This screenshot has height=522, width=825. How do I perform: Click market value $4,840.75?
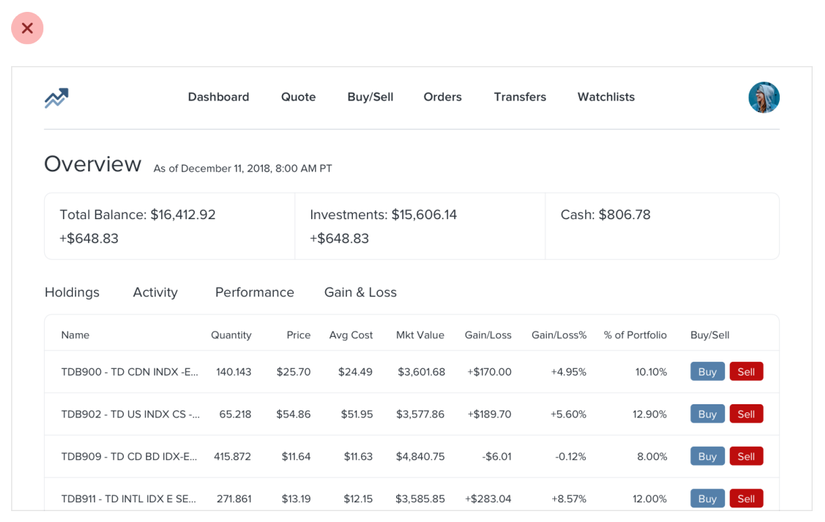[420, 456]
